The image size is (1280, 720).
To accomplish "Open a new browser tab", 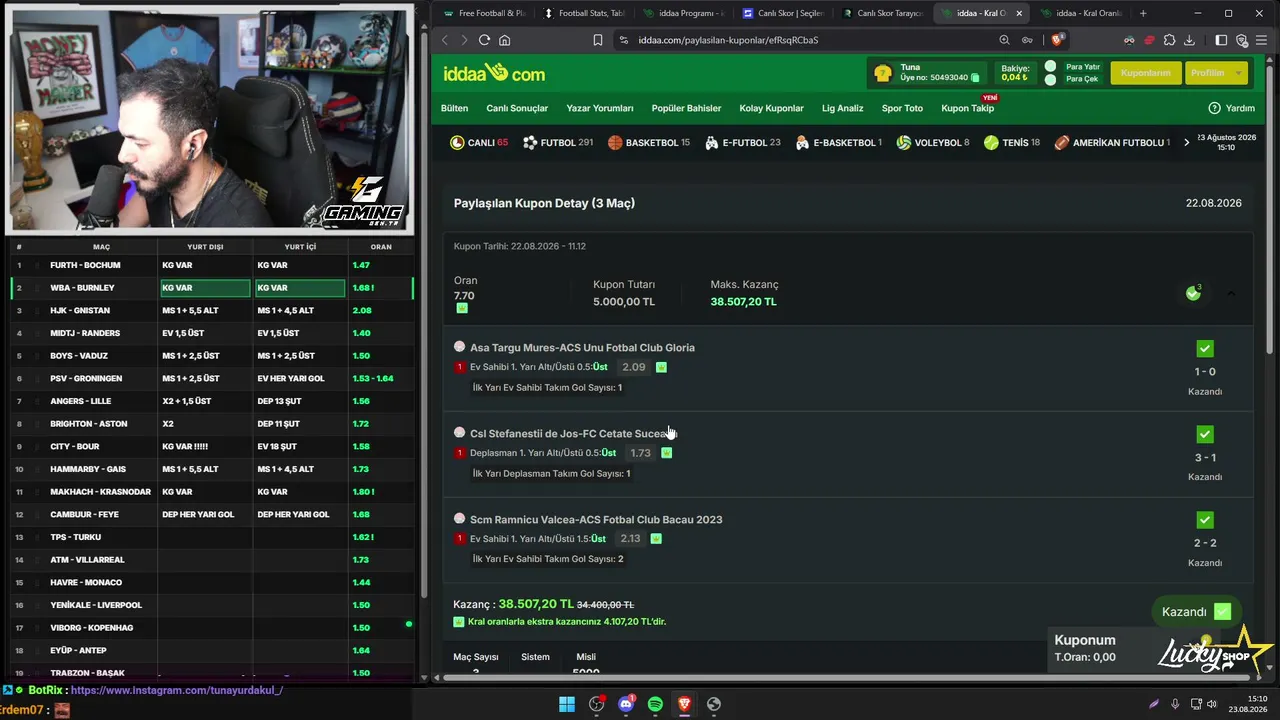I will 1143,13.
